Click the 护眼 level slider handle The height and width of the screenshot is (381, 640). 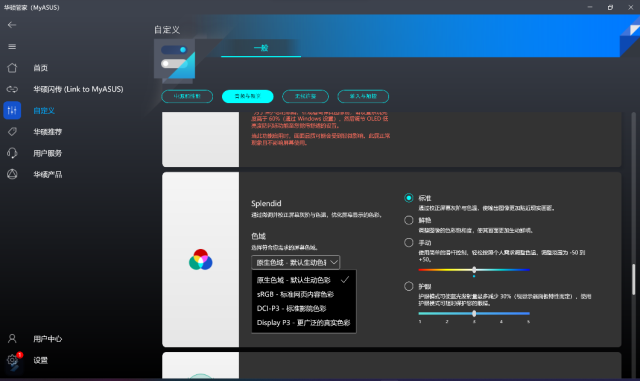tap(474, 314)
